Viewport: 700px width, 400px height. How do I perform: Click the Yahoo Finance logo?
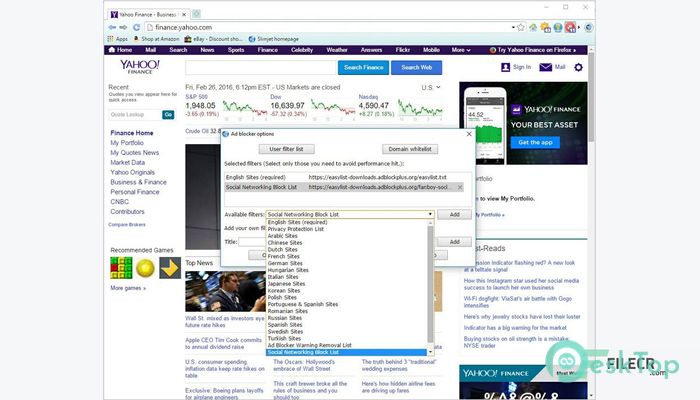[140, 67]
